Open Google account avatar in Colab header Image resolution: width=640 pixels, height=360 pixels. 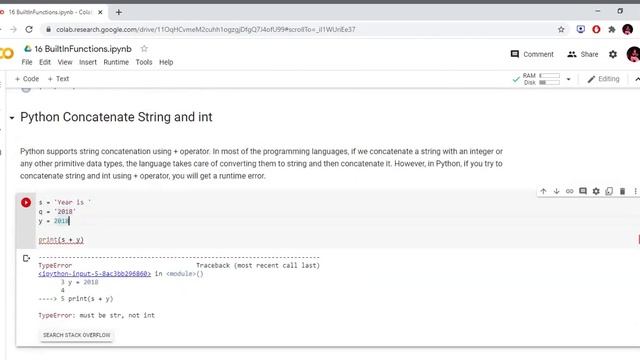tap(634, 54)
